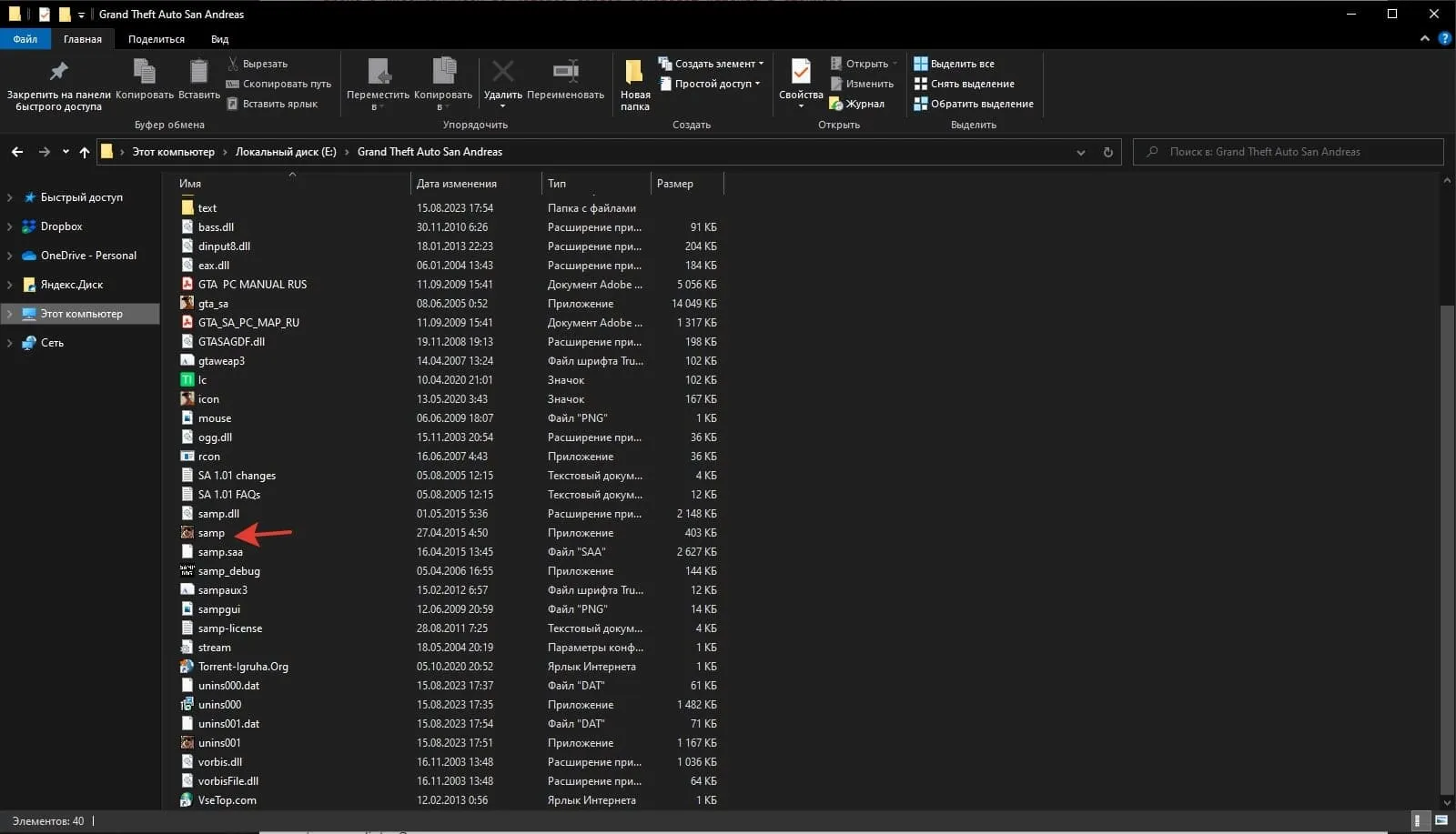
Task: Select the lc icon file
Action: tap(187, 380)
